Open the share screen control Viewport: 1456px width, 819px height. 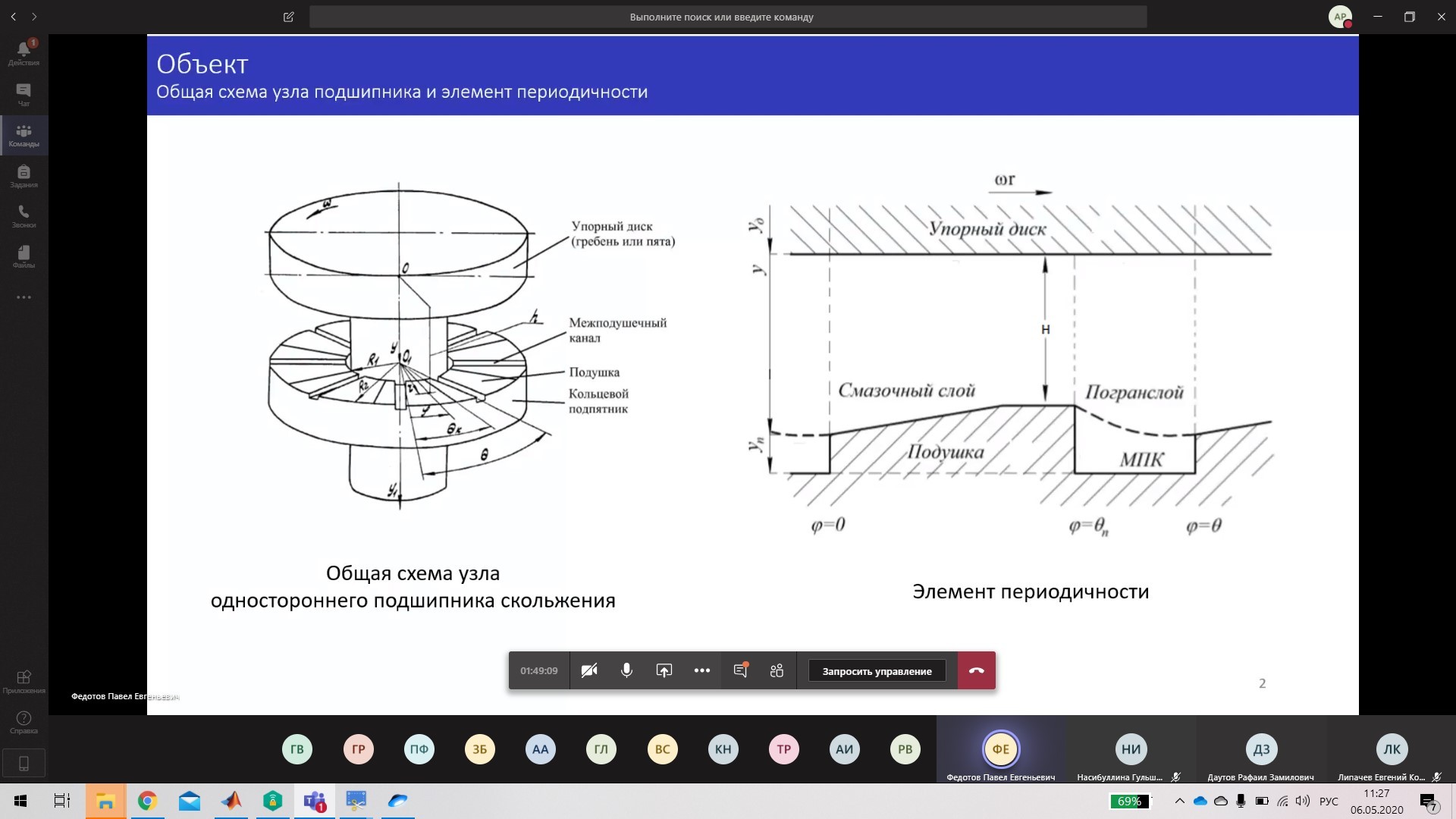[x=664, y=670]
